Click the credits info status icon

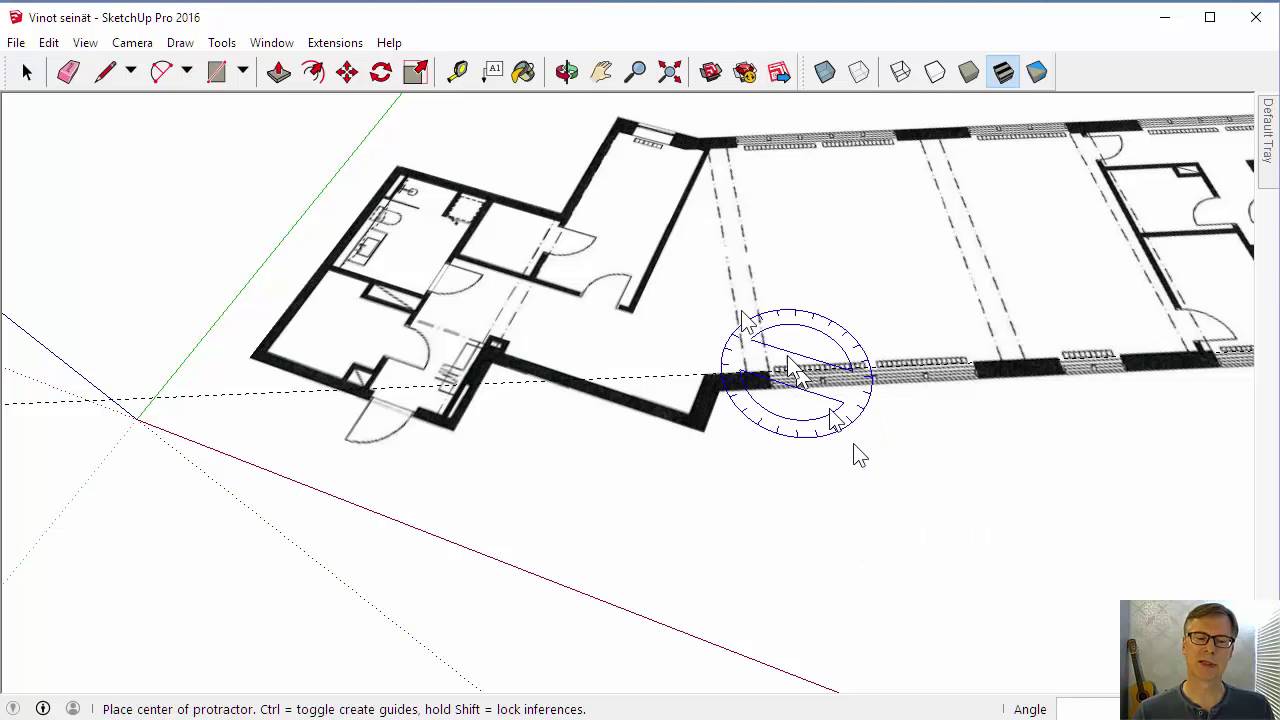(x=43, y=708)
